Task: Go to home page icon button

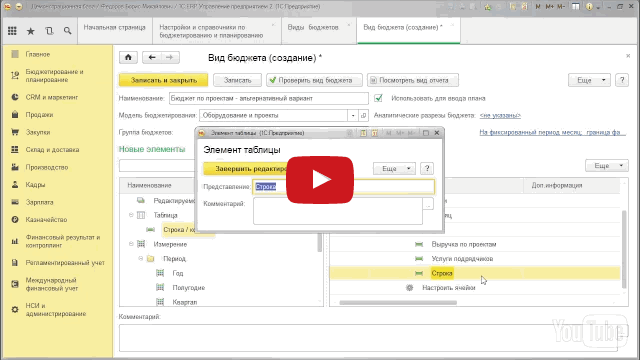Action: point(128,57)
